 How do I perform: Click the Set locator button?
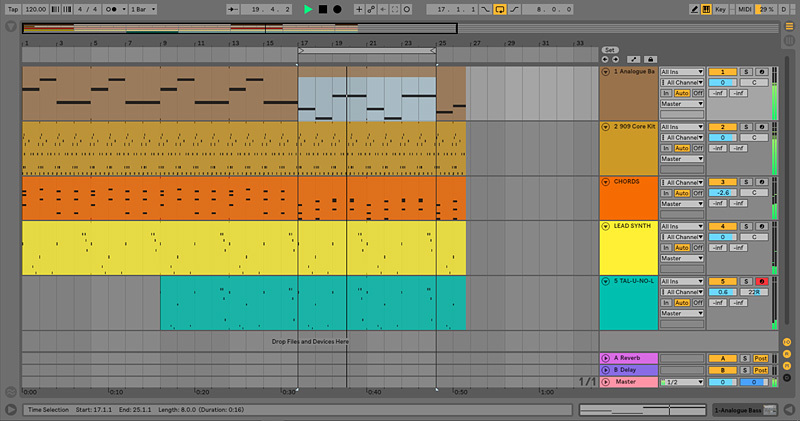[x=609, y=50]
